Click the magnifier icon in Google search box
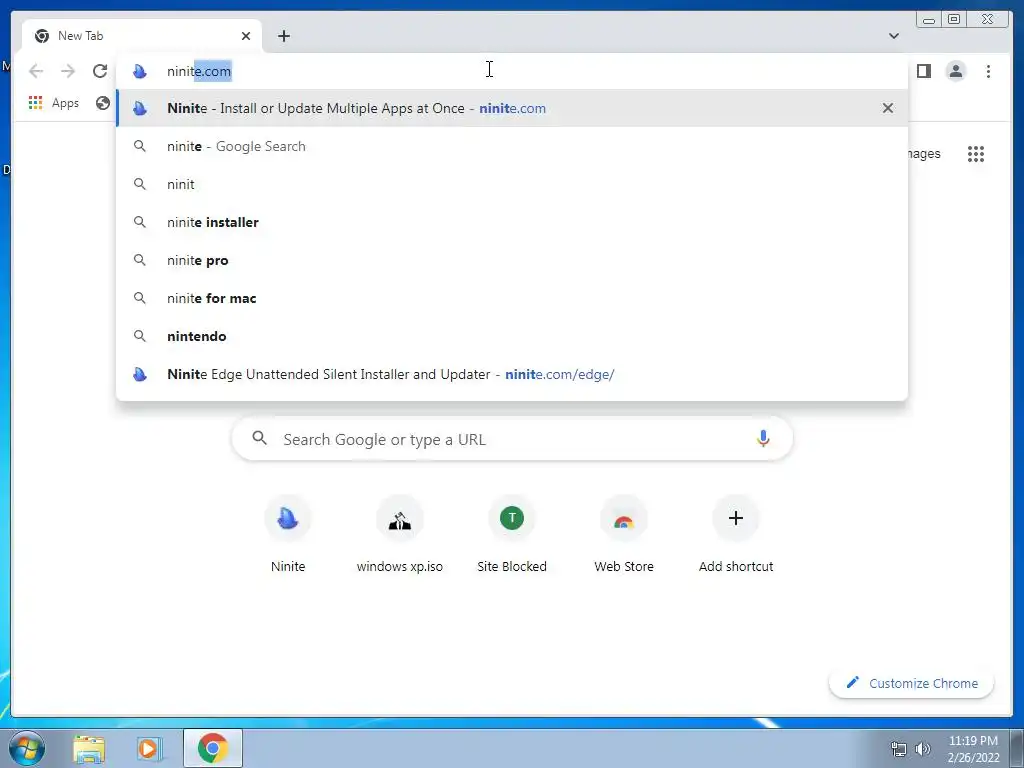Screen dimensions: 1024x768 (259, 438)
